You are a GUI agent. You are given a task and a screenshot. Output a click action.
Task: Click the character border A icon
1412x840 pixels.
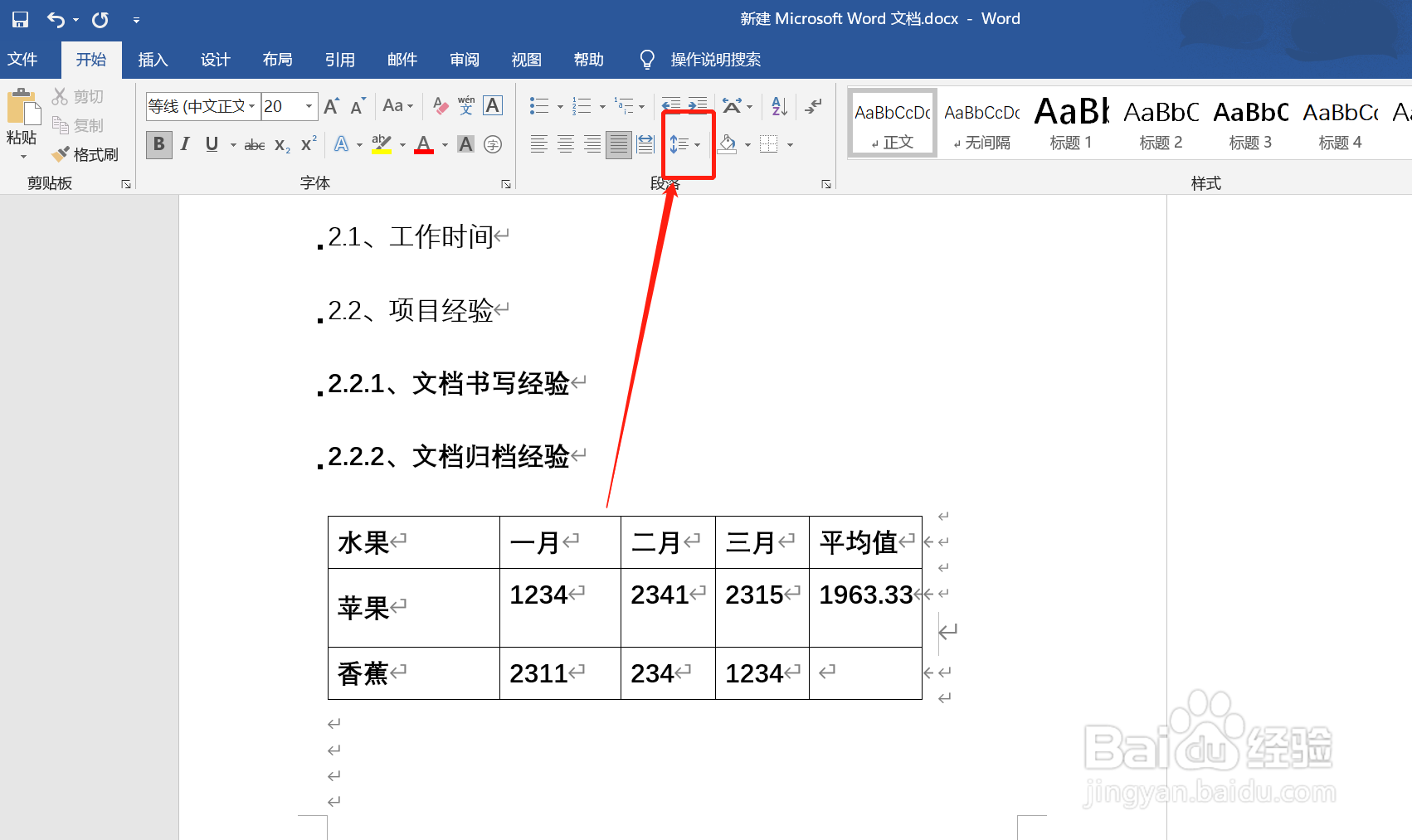[x=492, y=106]
